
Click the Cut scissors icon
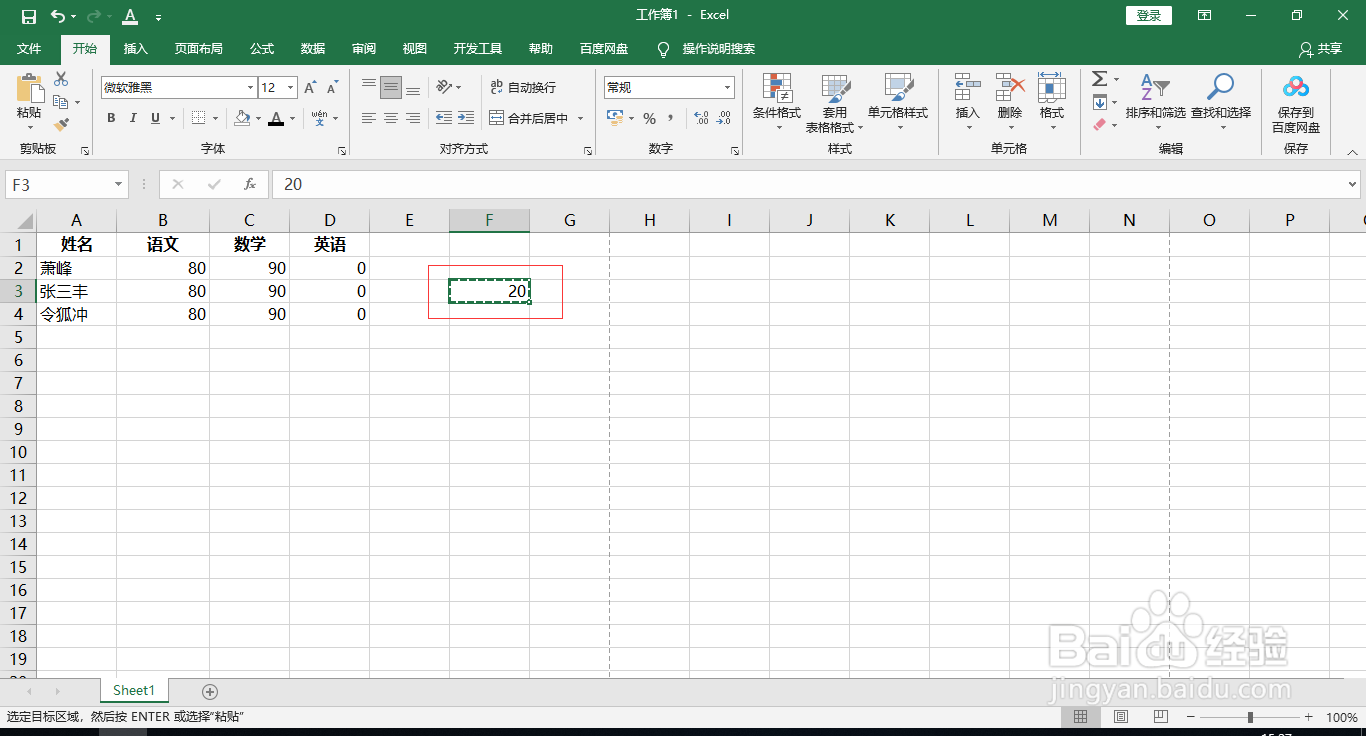click(x=61, y=79)
